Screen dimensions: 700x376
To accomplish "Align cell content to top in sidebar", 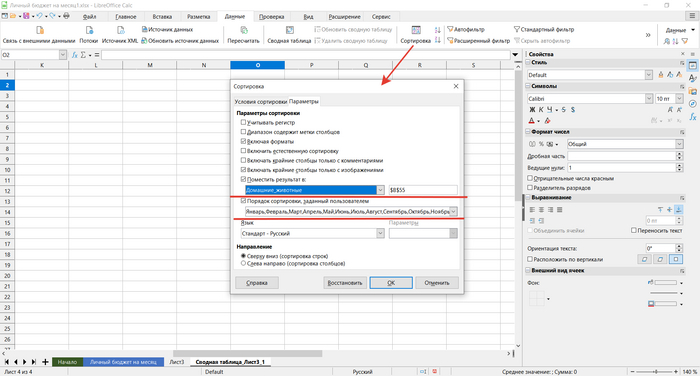I will click(660, 209).
